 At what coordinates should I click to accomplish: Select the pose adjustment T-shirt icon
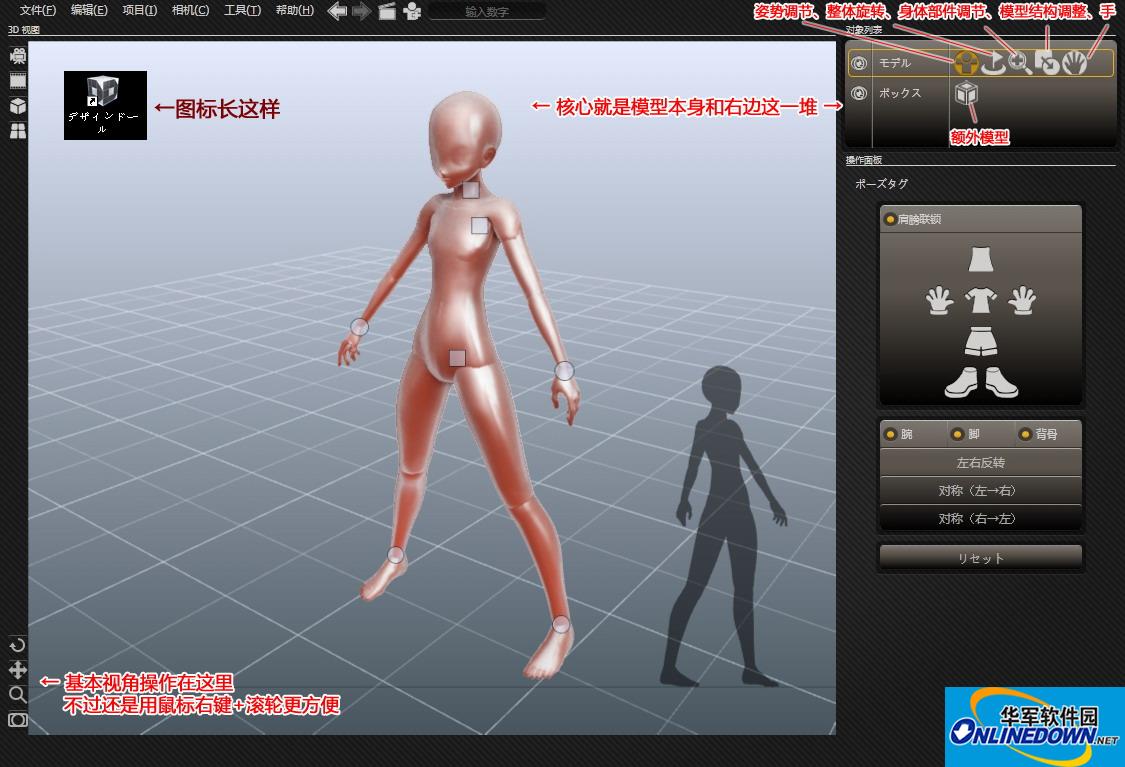[966, 64]
